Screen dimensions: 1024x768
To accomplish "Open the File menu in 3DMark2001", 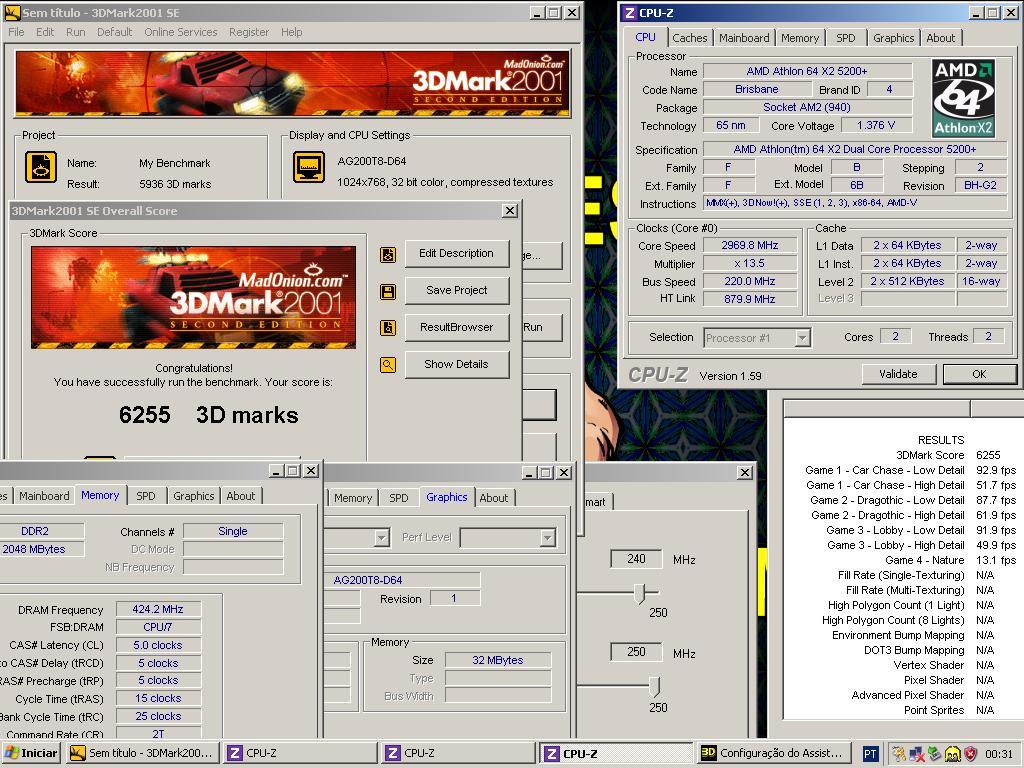I will click(x=16, y=32).
